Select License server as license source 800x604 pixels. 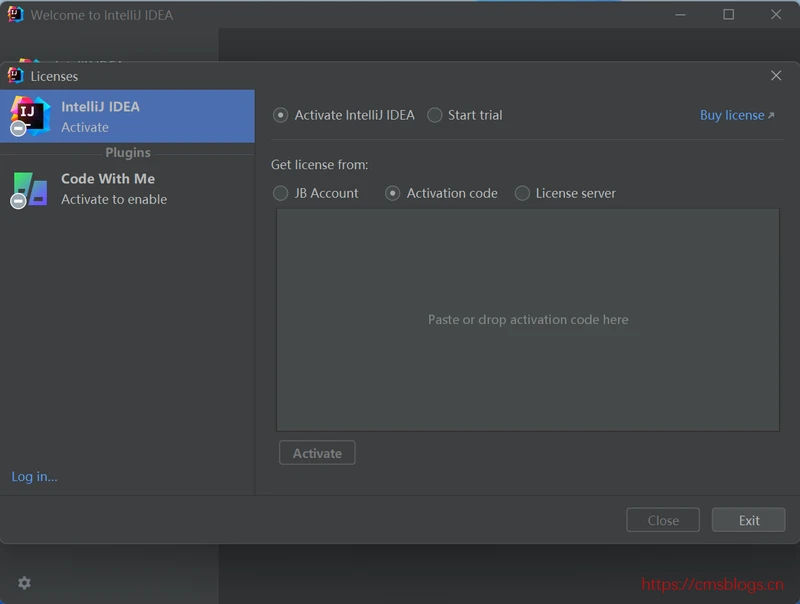(522, 193)
